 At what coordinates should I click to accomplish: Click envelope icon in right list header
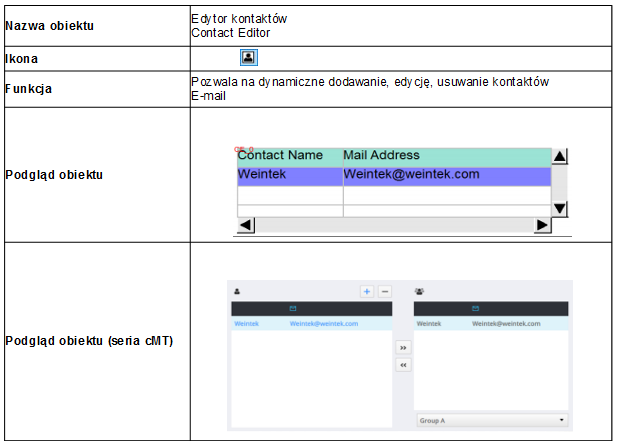[x=475, y=309]
